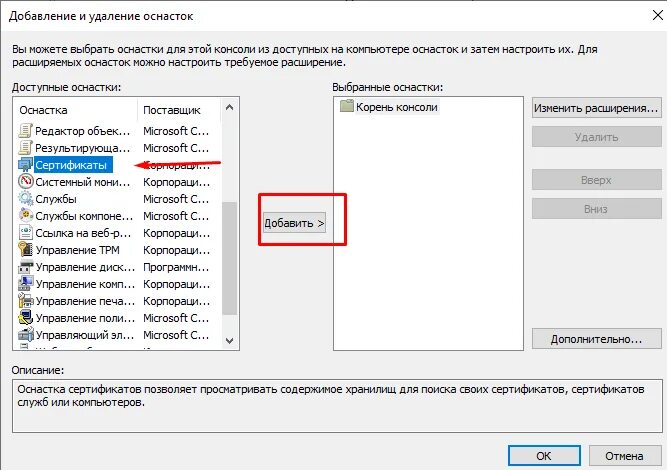Click the Вверх button

click(x=596, y=180)
